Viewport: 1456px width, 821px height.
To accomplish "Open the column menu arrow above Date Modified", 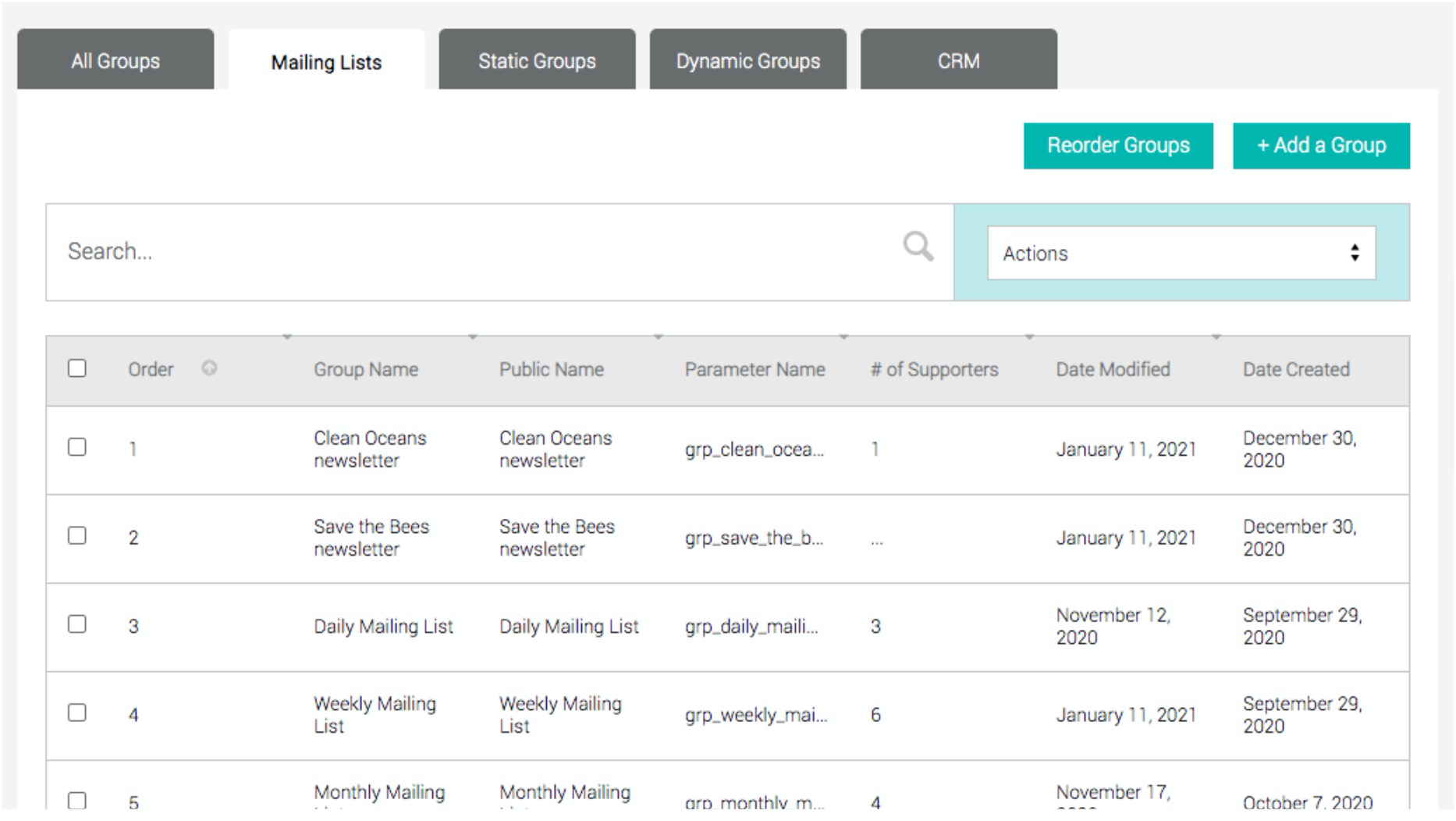I will [1029, 337].
